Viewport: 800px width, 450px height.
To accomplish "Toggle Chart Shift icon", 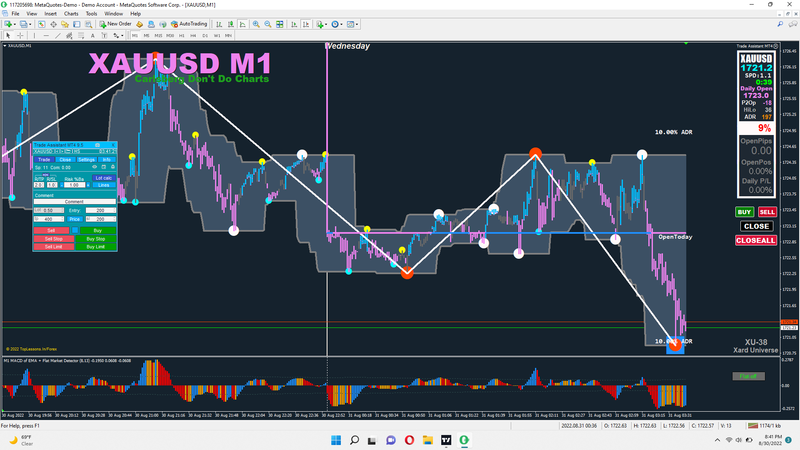I will click(306, 24).
